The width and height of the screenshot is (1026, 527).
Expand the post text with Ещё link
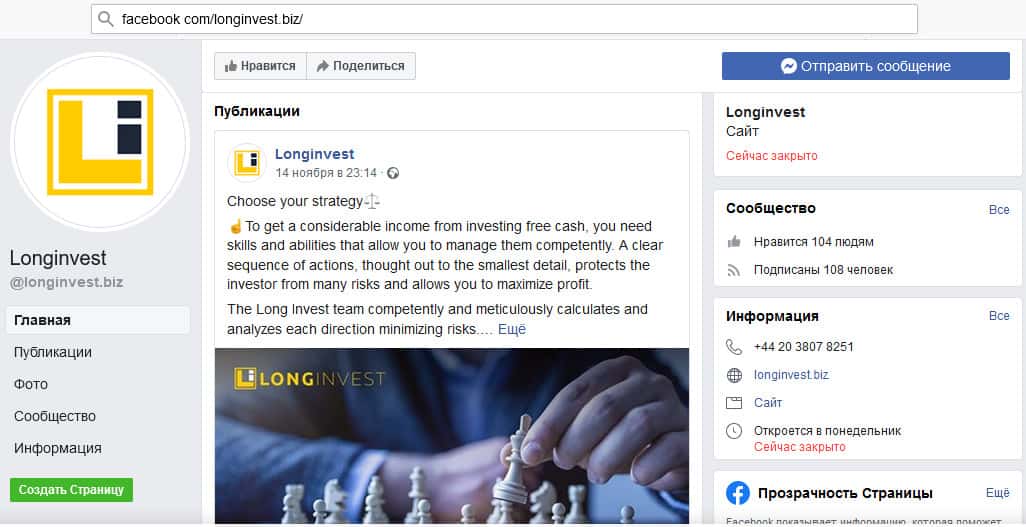coord(512,329)
